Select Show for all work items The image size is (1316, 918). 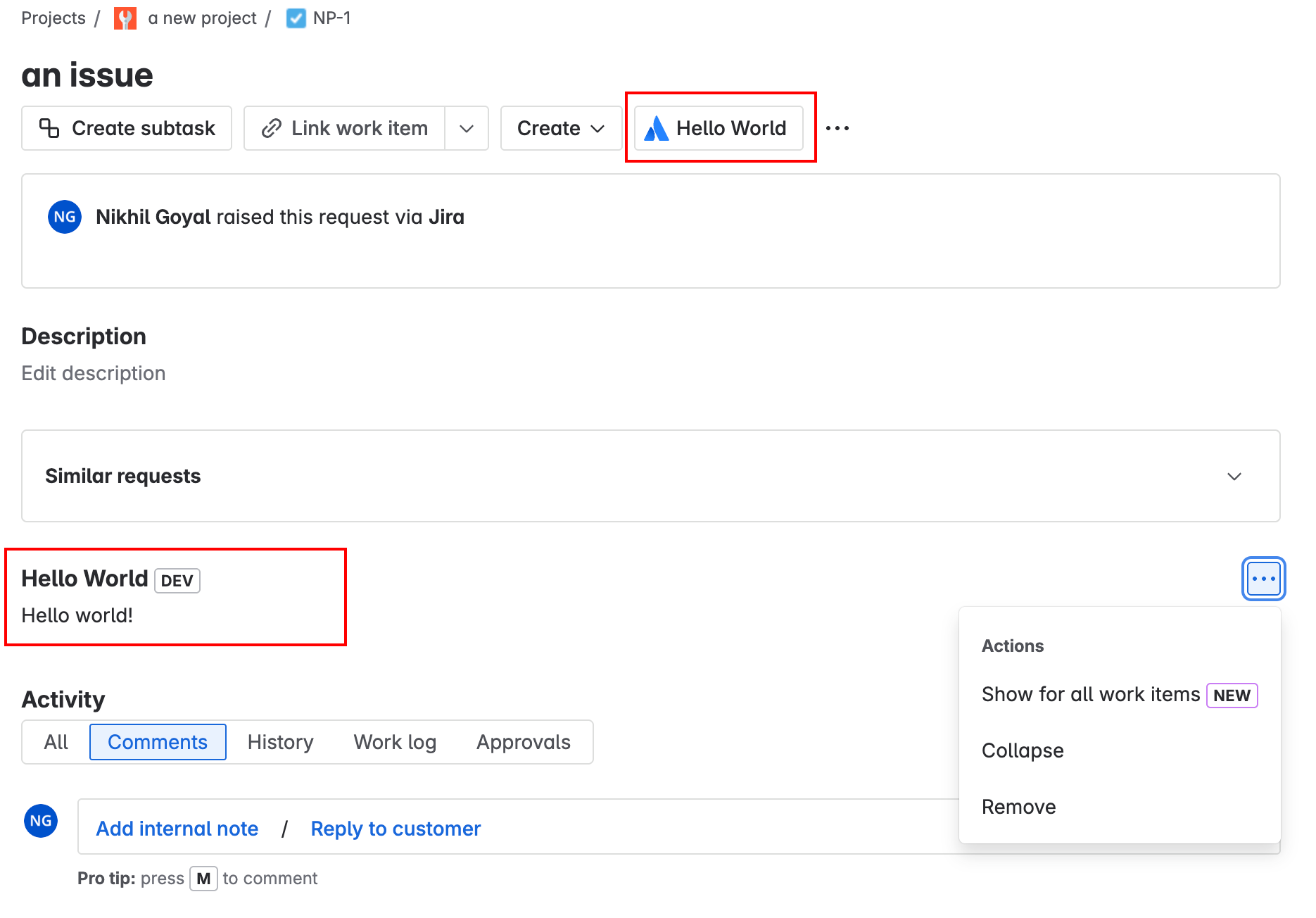(1090, 695)
